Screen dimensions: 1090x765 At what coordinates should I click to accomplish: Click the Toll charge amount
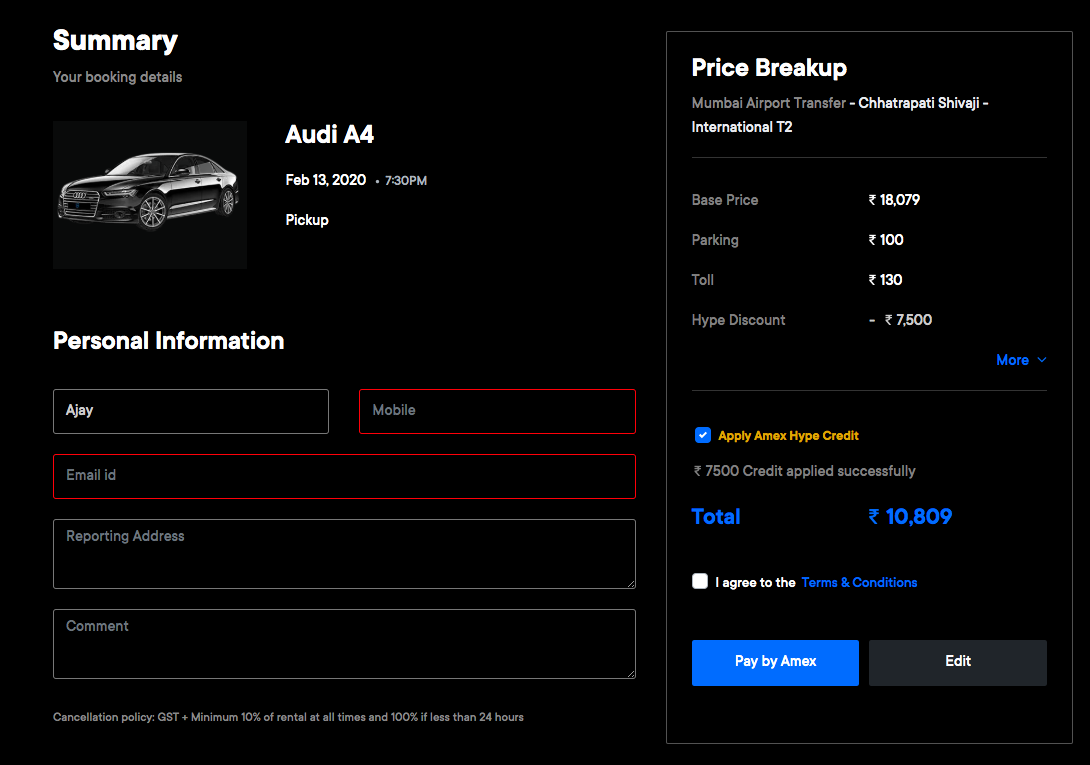coord(884,280)
